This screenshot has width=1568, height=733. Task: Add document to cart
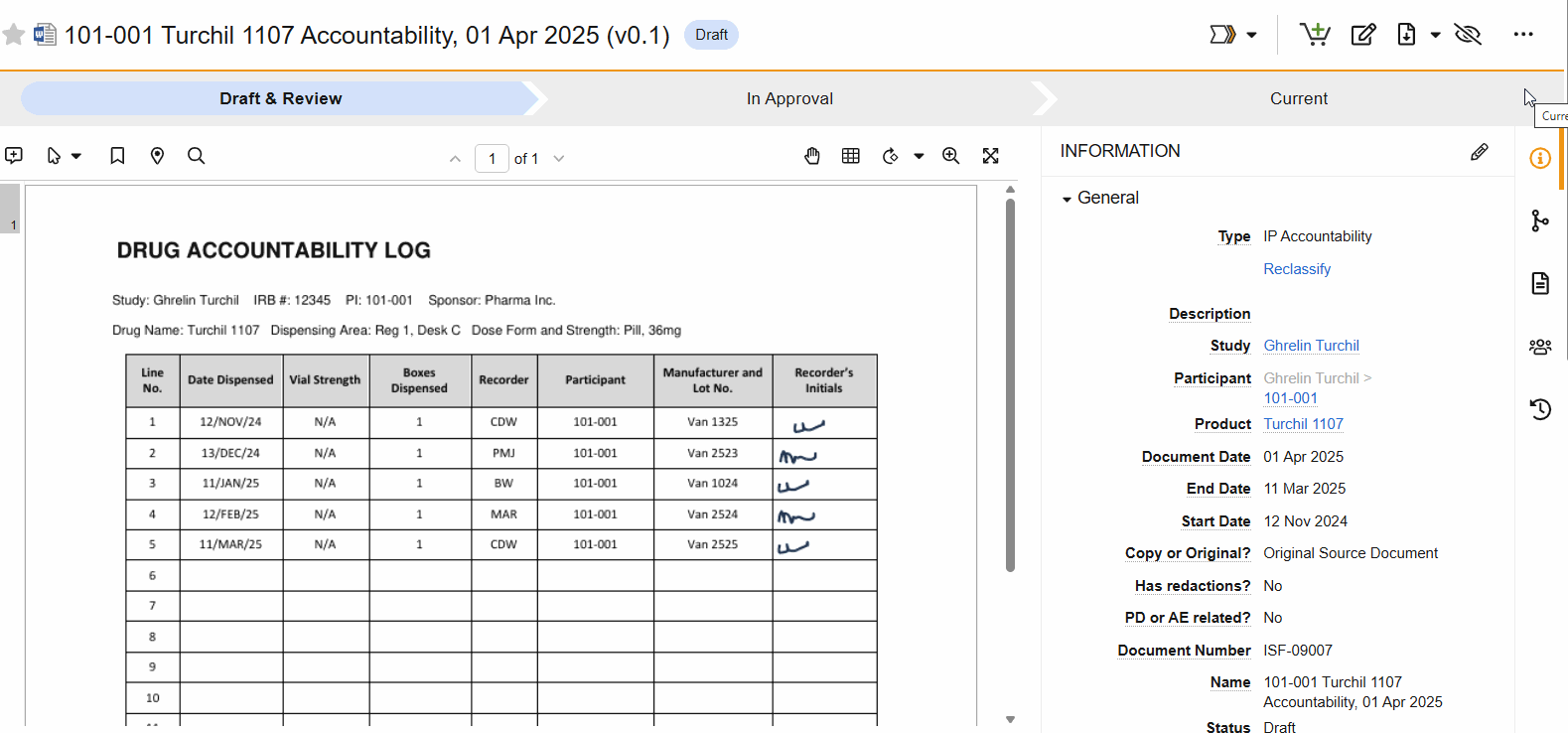point(1315,35)
